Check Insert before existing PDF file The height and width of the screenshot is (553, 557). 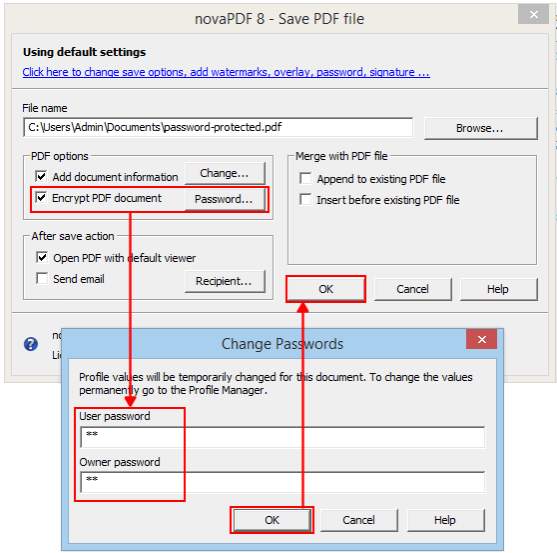(305, 199)
